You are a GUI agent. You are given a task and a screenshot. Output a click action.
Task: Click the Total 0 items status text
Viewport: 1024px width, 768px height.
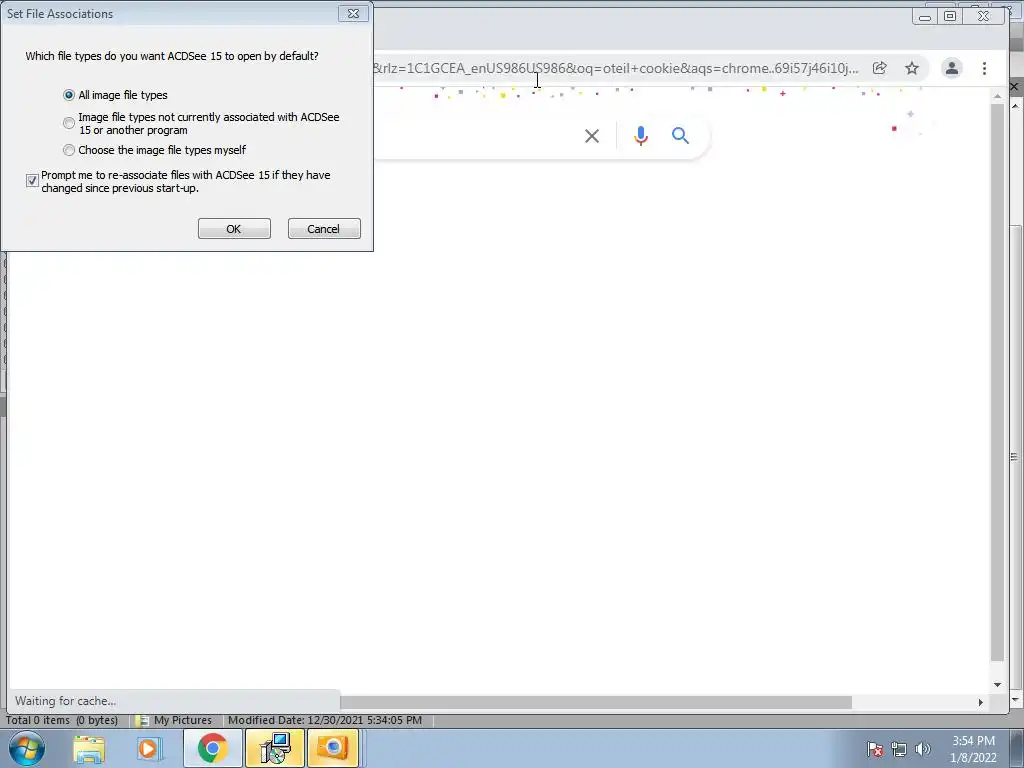pyautogui.click(x=62, y=720)
